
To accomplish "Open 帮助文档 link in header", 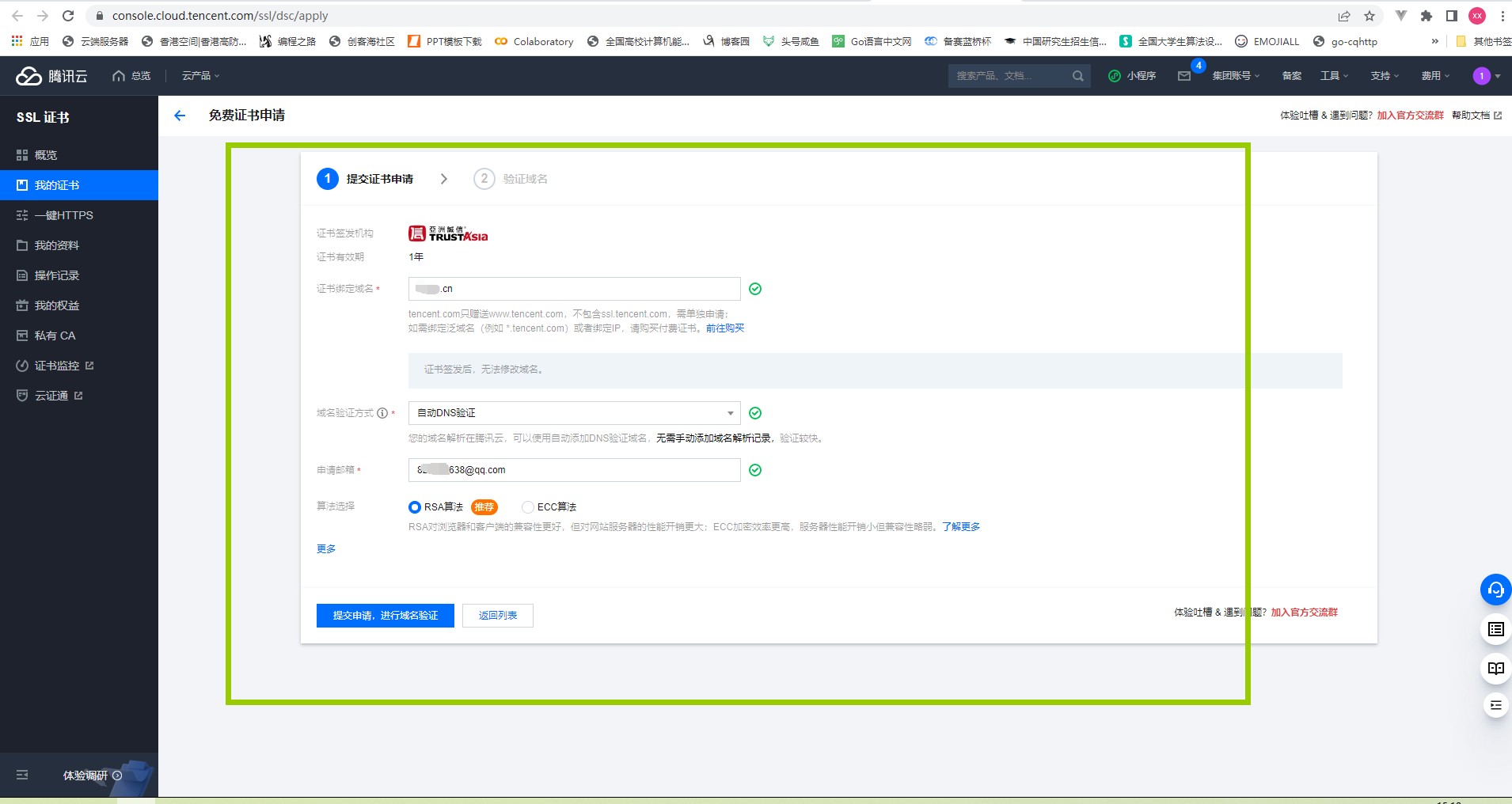I will [1476, 116].
